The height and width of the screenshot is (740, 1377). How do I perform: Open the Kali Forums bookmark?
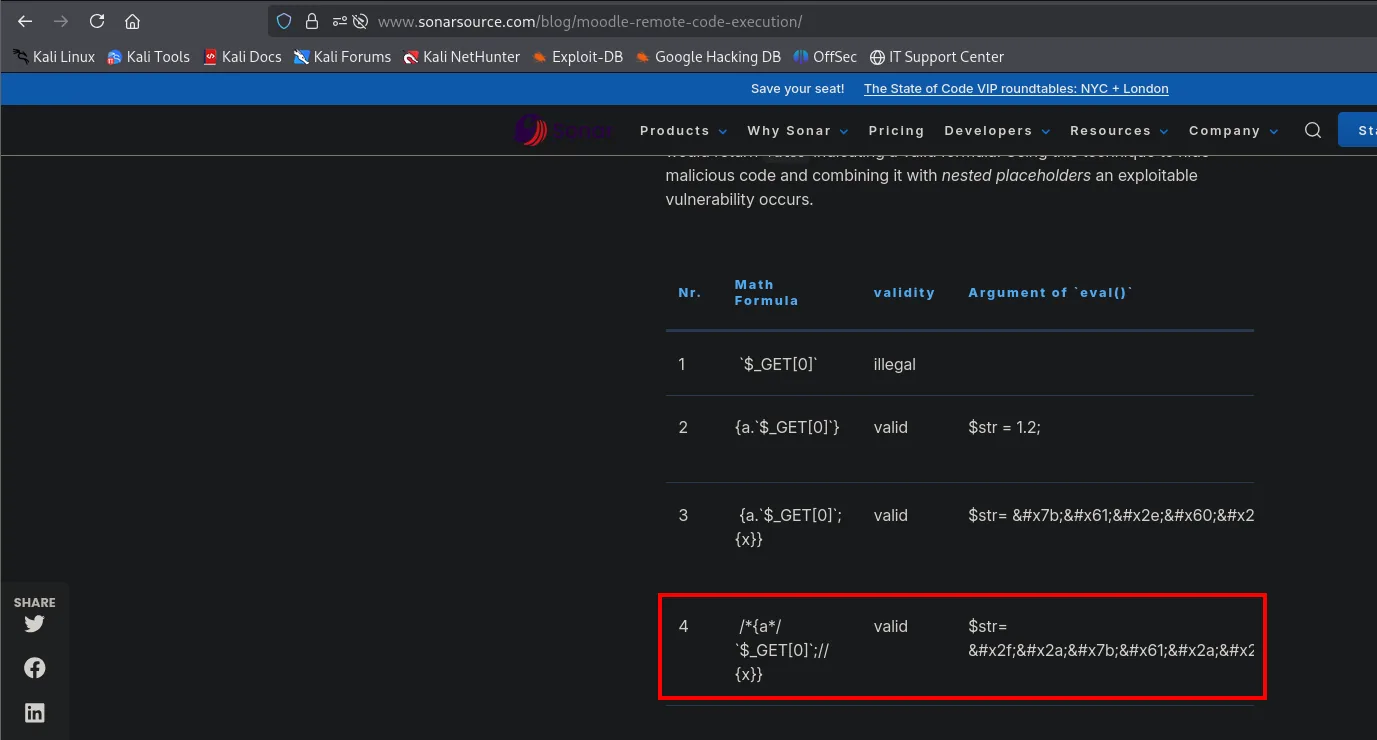coord(342,57)
